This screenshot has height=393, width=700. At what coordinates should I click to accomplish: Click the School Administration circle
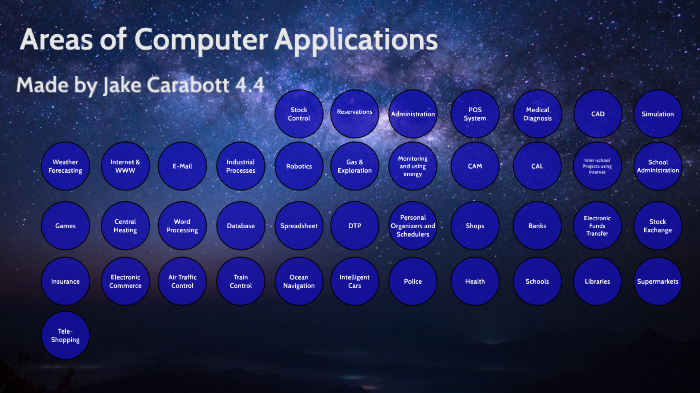[x=658, y=166]
